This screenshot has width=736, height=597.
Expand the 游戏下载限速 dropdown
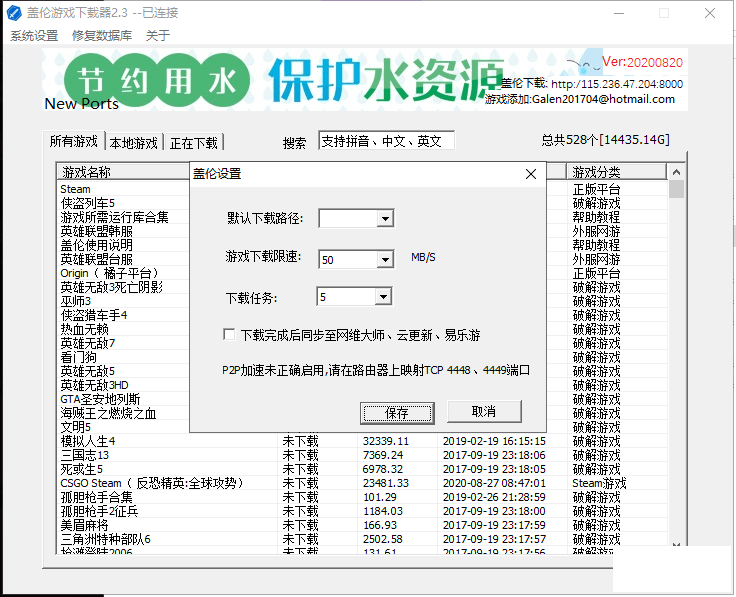[x=385, y=259]
